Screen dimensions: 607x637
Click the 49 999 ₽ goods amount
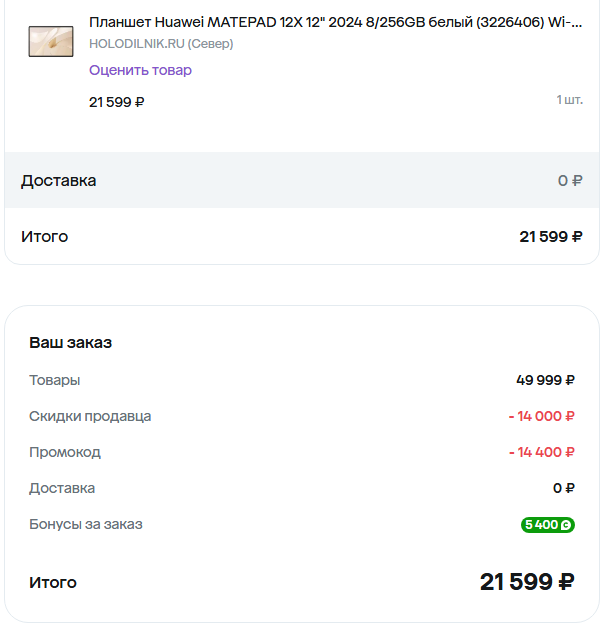(x=545, y=380)
